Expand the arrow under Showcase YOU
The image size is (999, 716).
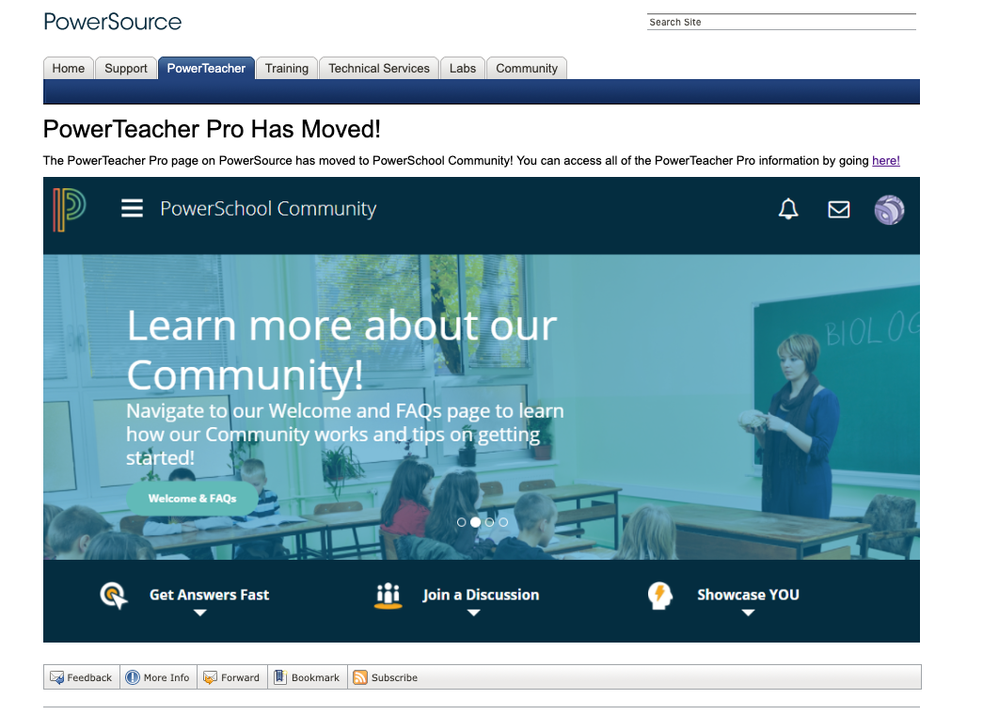748,613
